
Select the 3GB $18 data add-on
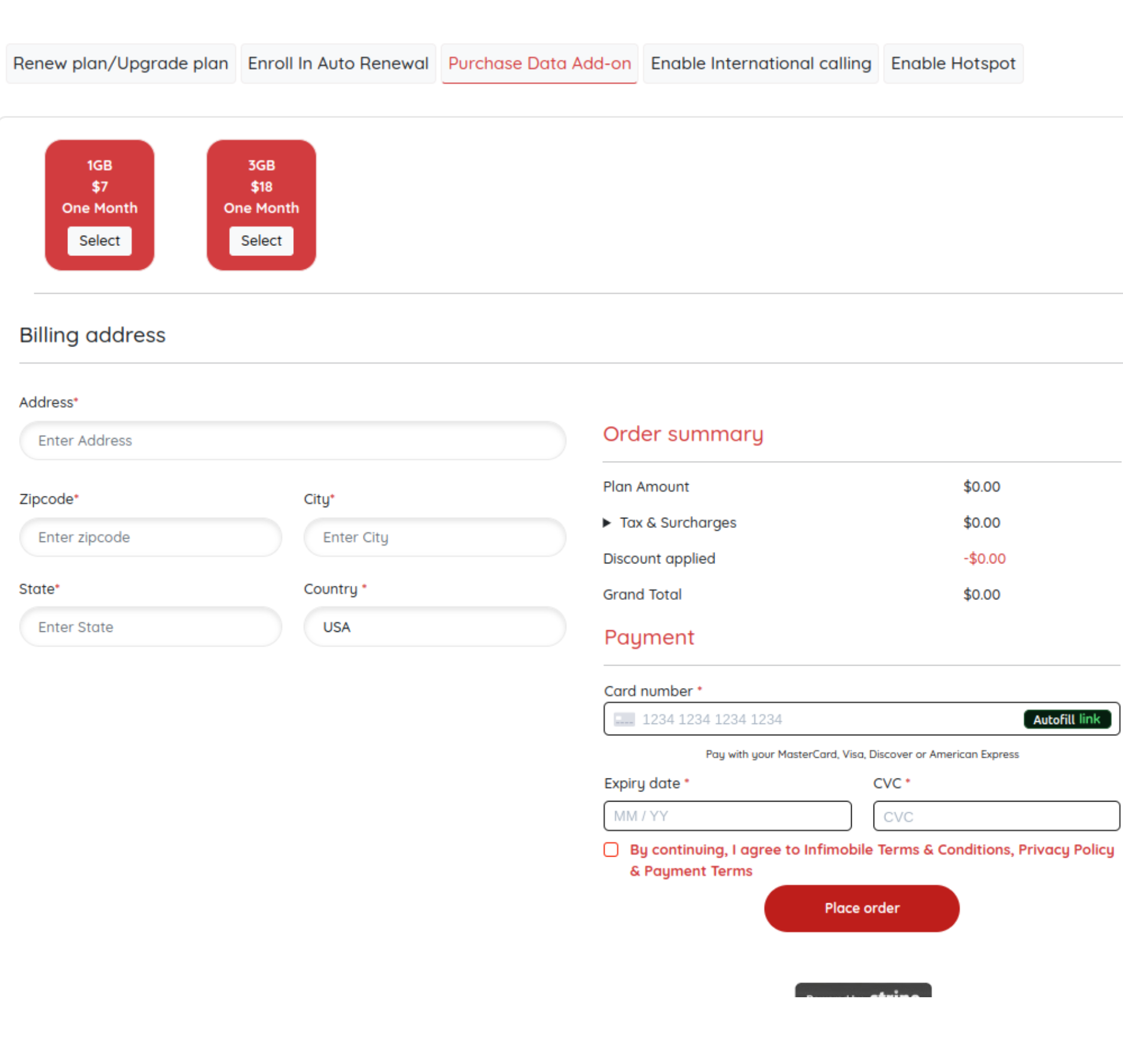tap(261, 241)
